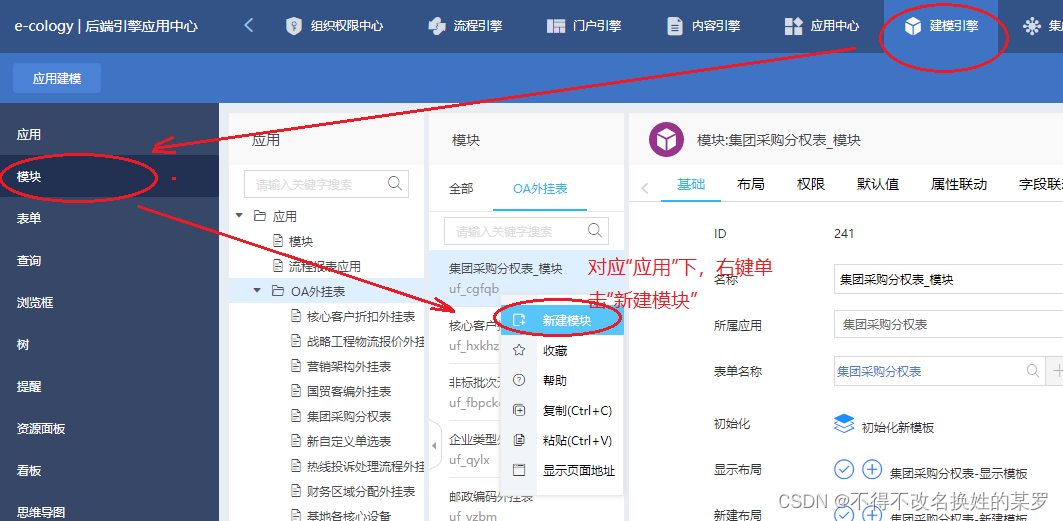Select 提醒 in the left sidebar
Screen dimensions: 1063x521
click(x=109, y=386)
